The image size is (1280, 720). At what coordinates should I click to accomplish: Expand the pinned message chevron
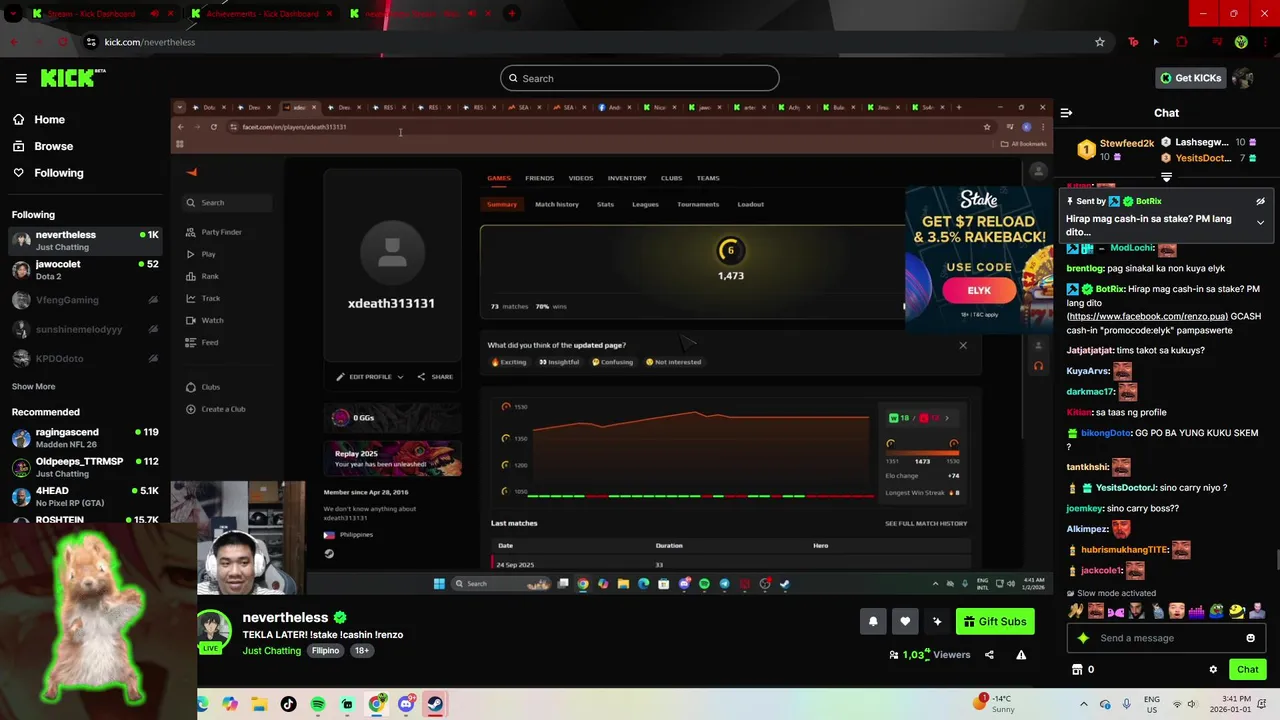click(1260, 222)
